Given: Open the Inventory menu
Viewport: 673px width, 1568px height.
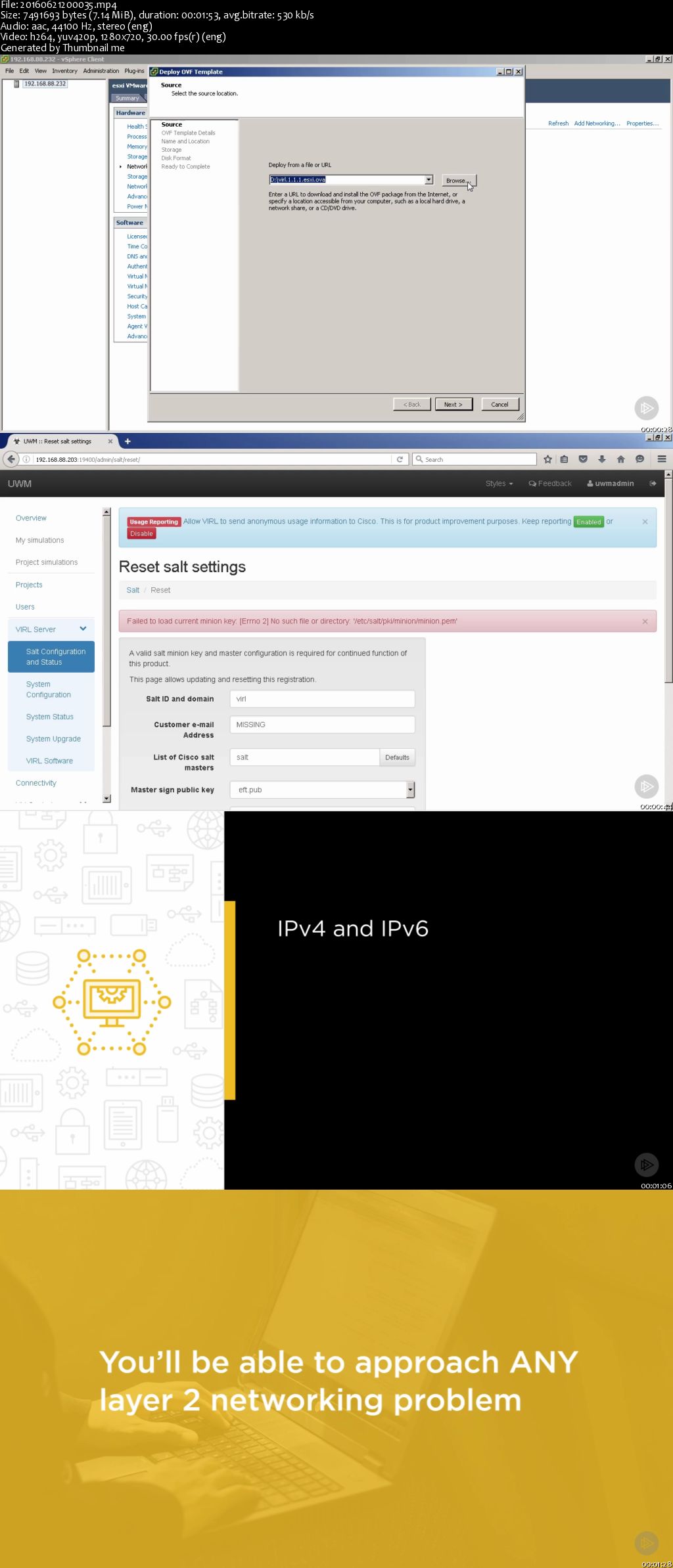Looking at the screenshot, I should (x=64, y=71).
